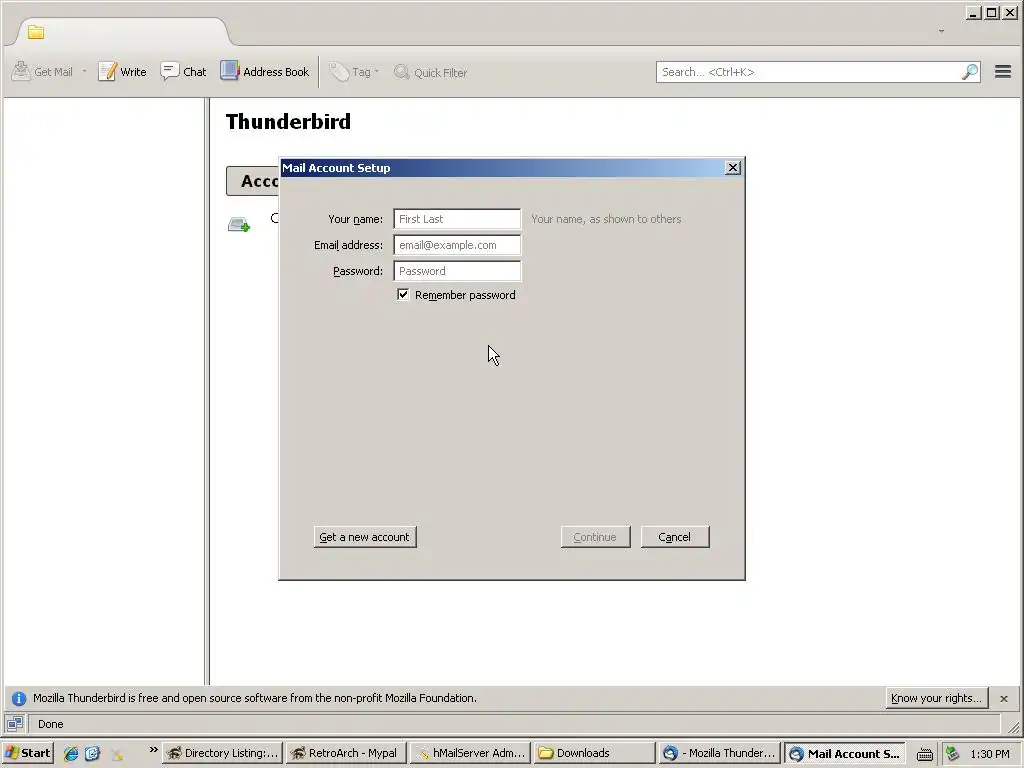The height and width of the screenshot is (768, 1024).
Task: Expand the quick launch overflow chevron
Action: click(153, 749)
